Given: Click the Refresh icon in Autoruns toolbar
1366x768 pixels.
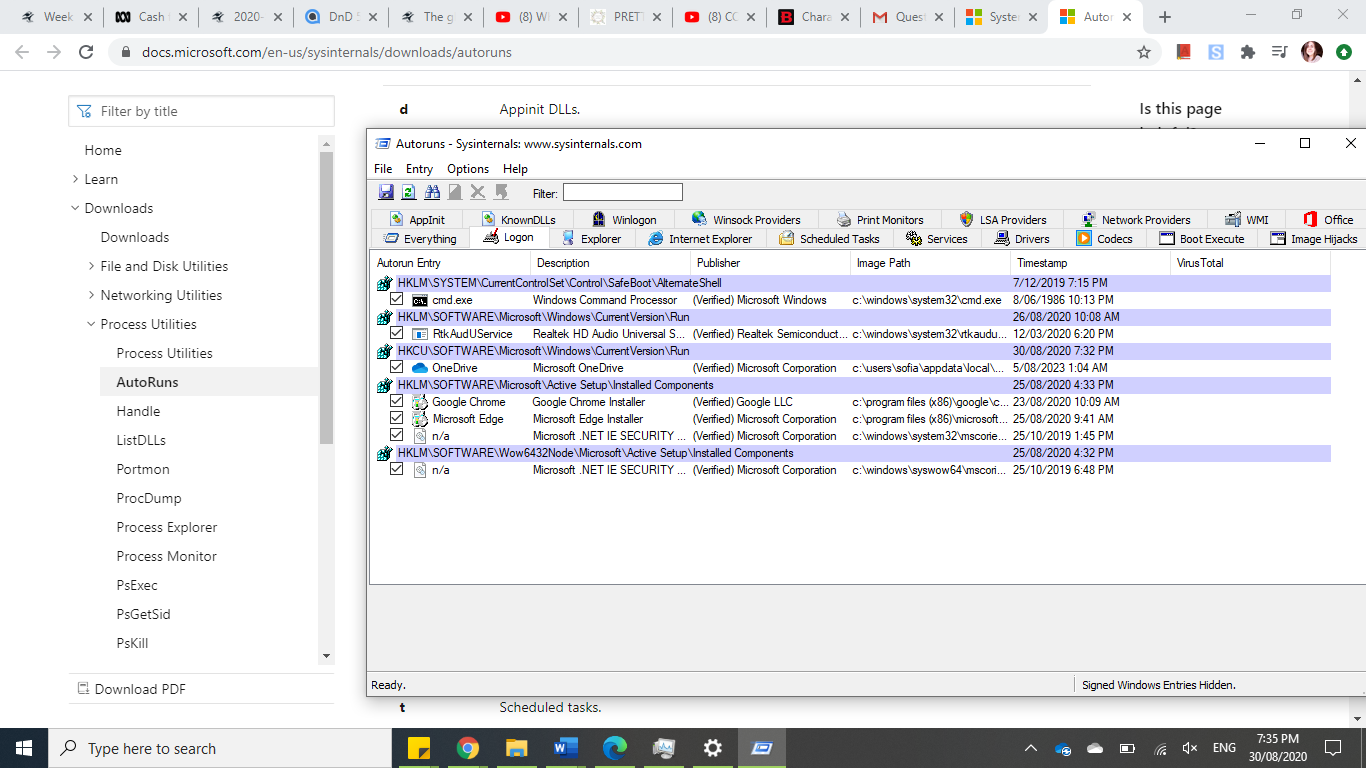Looking at the screenshot, I should click(408, 192).
